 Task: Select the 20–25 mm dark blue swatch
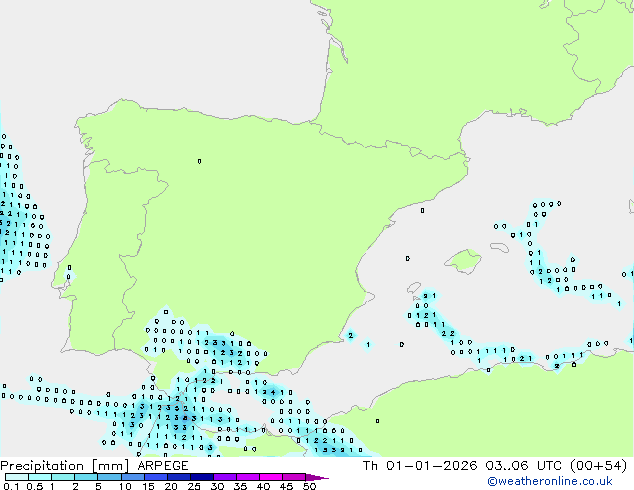click(179, 477)
